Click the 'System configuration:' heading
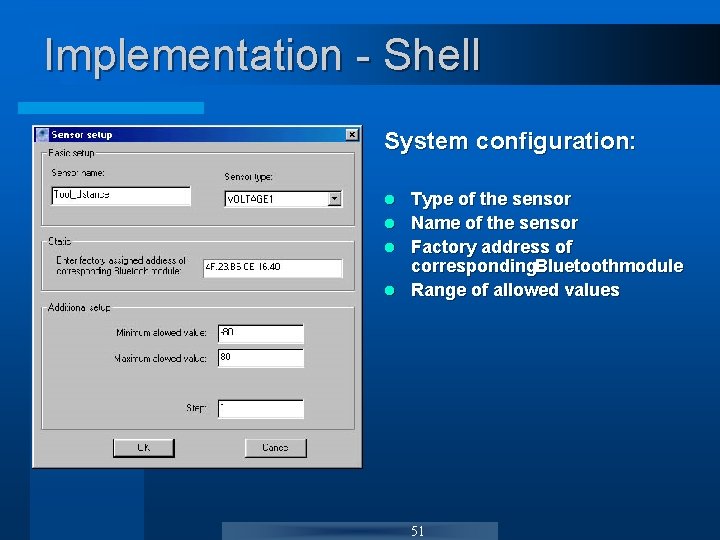720x540 pixels. (x=510, y=141)
